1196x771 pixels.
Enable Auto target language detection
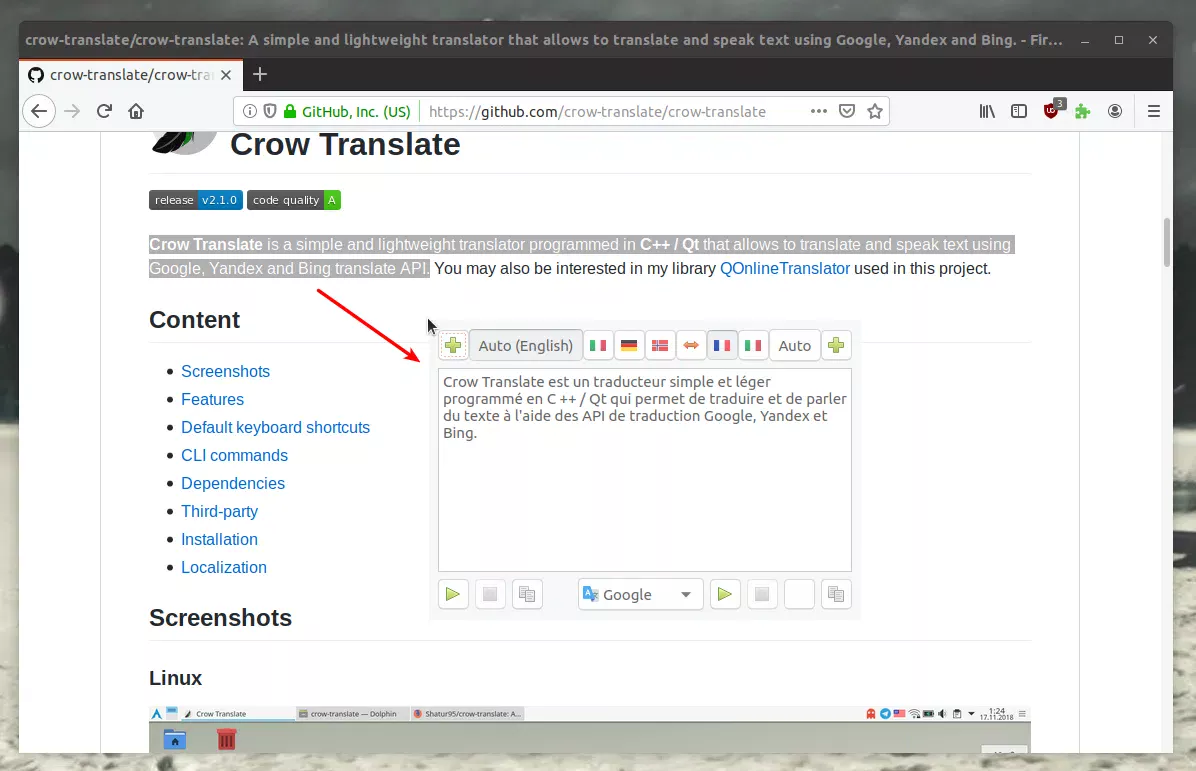tap(793, 345)
